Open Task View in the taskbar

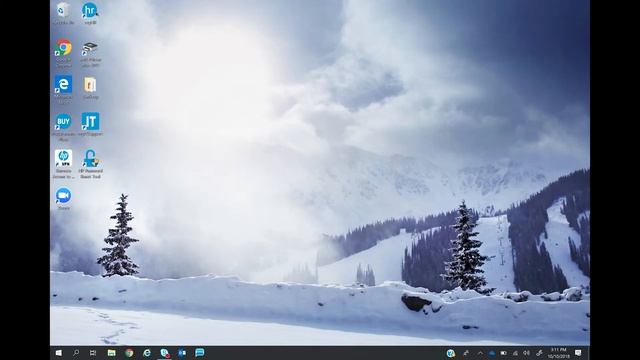coord(93,353)
